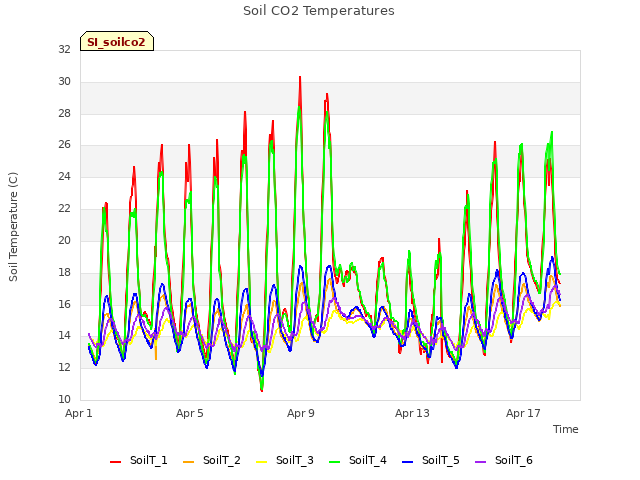Viewport: 640px width, 480px height.
Task: Select the SoilT_1 legend label
Action: click(149, 460)
